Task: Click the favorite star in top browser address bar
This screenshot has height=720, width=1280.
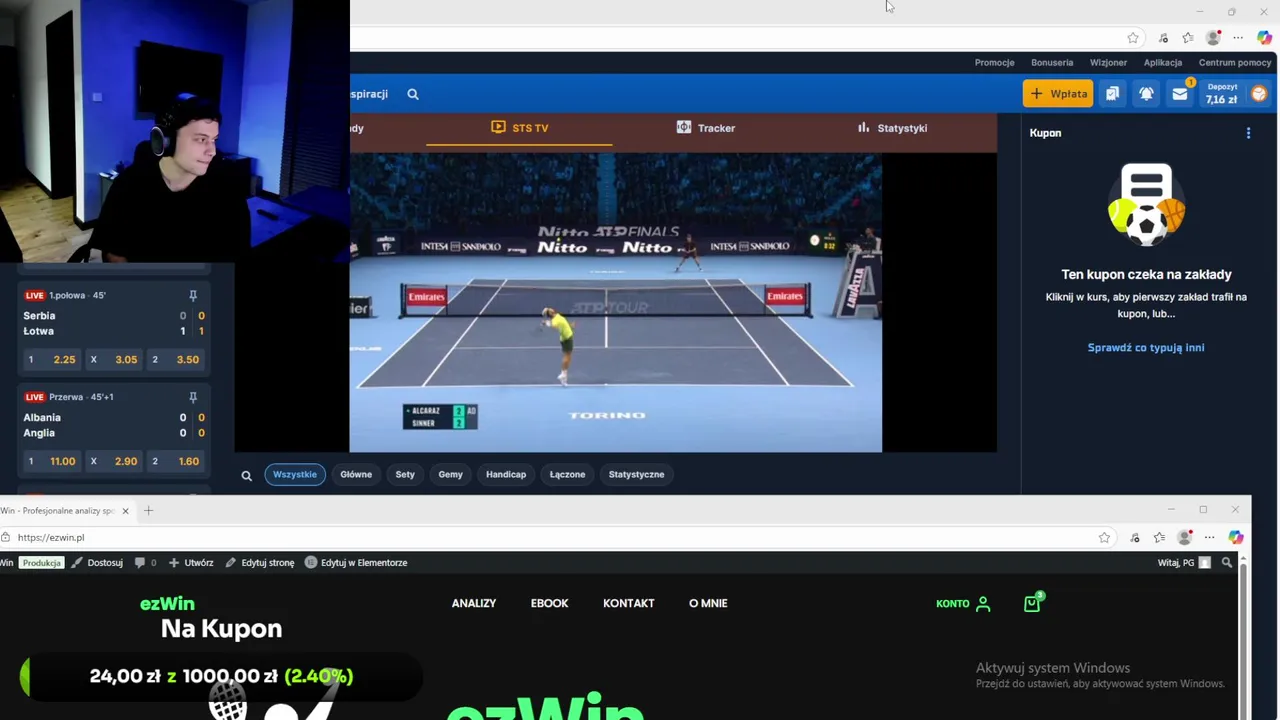Action: [1133, 38]
